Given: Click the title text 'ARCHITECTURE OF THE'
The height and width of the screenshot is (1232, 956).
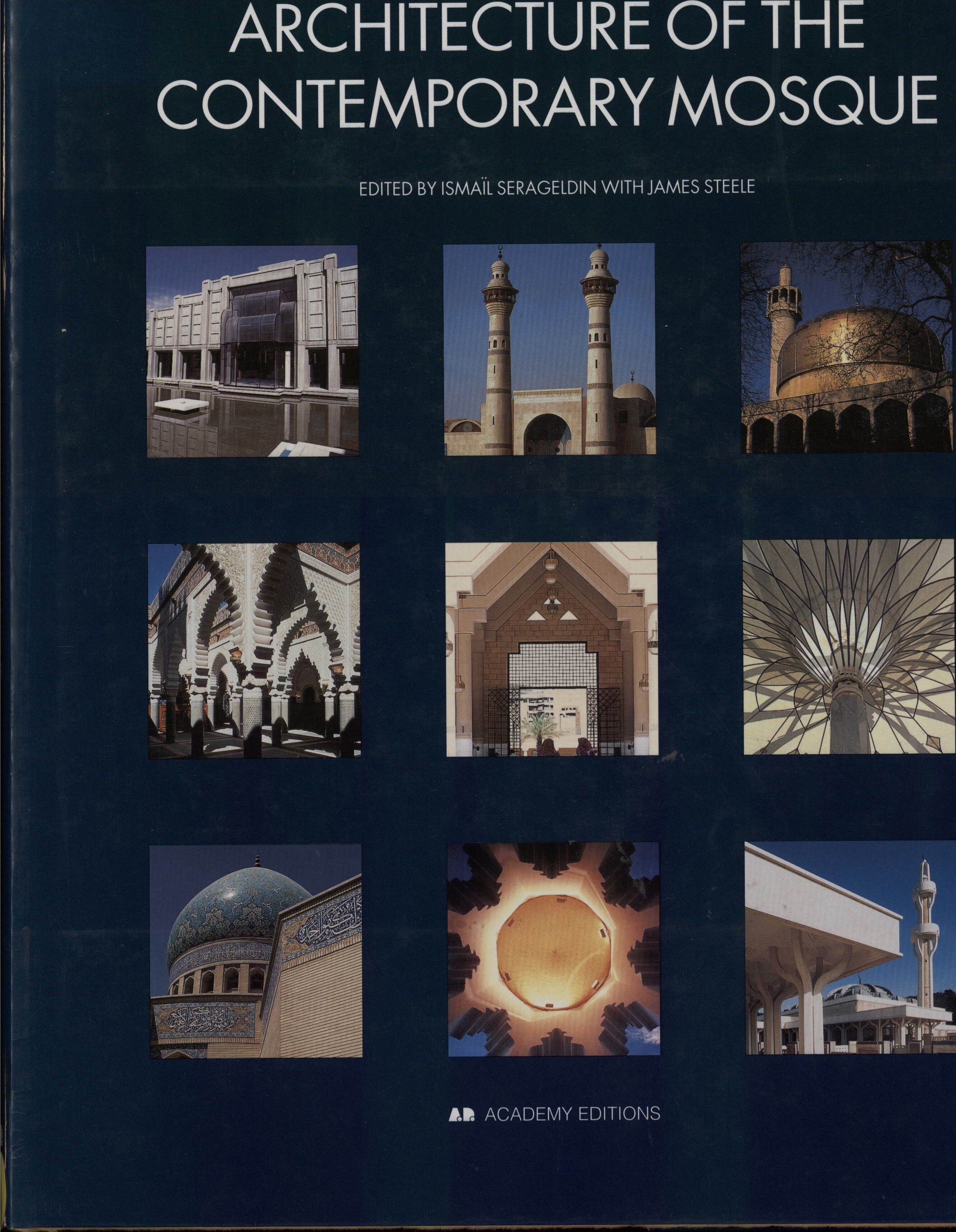Looking at the screenshot, I should coord(546,26).
